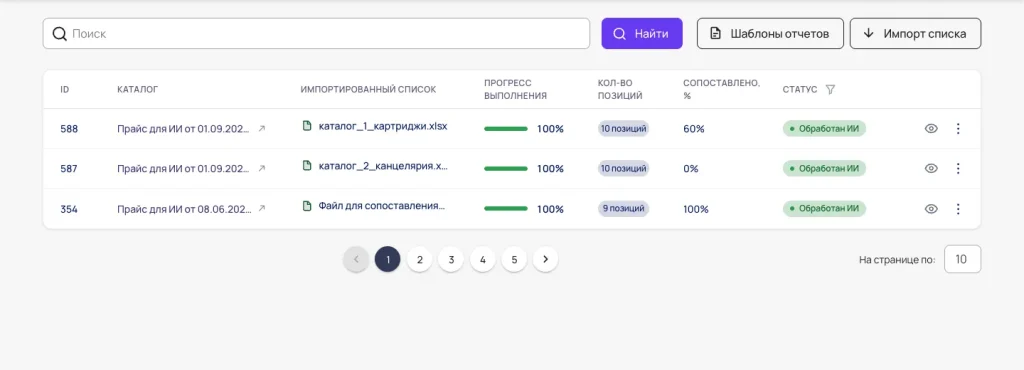The image size is (1024, 370).
Task: Go to pagination page 4
Action: [x=483, y=260]
